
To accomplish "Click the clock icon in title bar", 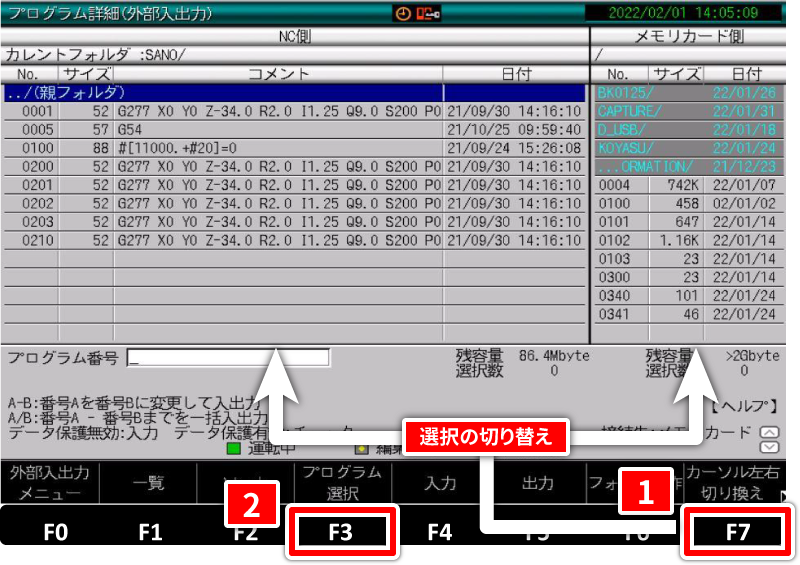I will (x=403, y=13).
